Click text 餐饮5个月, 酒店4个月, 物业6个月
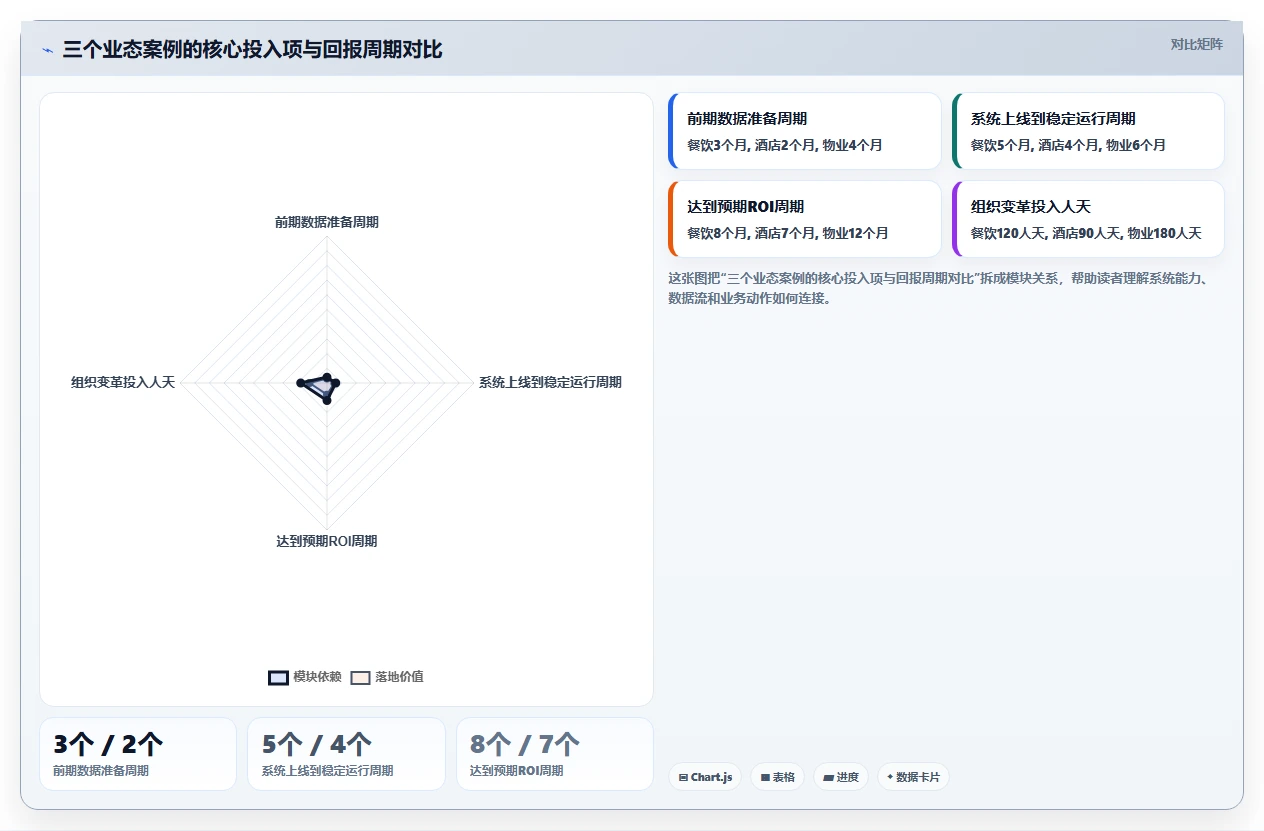The width and height of the screenshot is (1264, 831). point(1068,145)
